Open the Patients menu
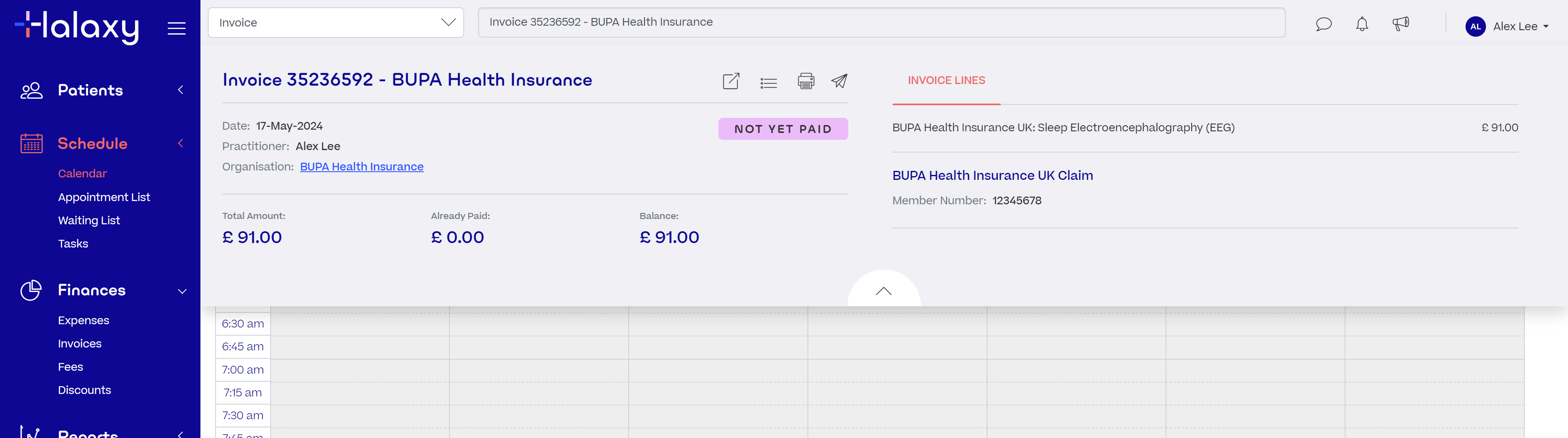This screenshot has width=1568, height=438. point(90,90)
